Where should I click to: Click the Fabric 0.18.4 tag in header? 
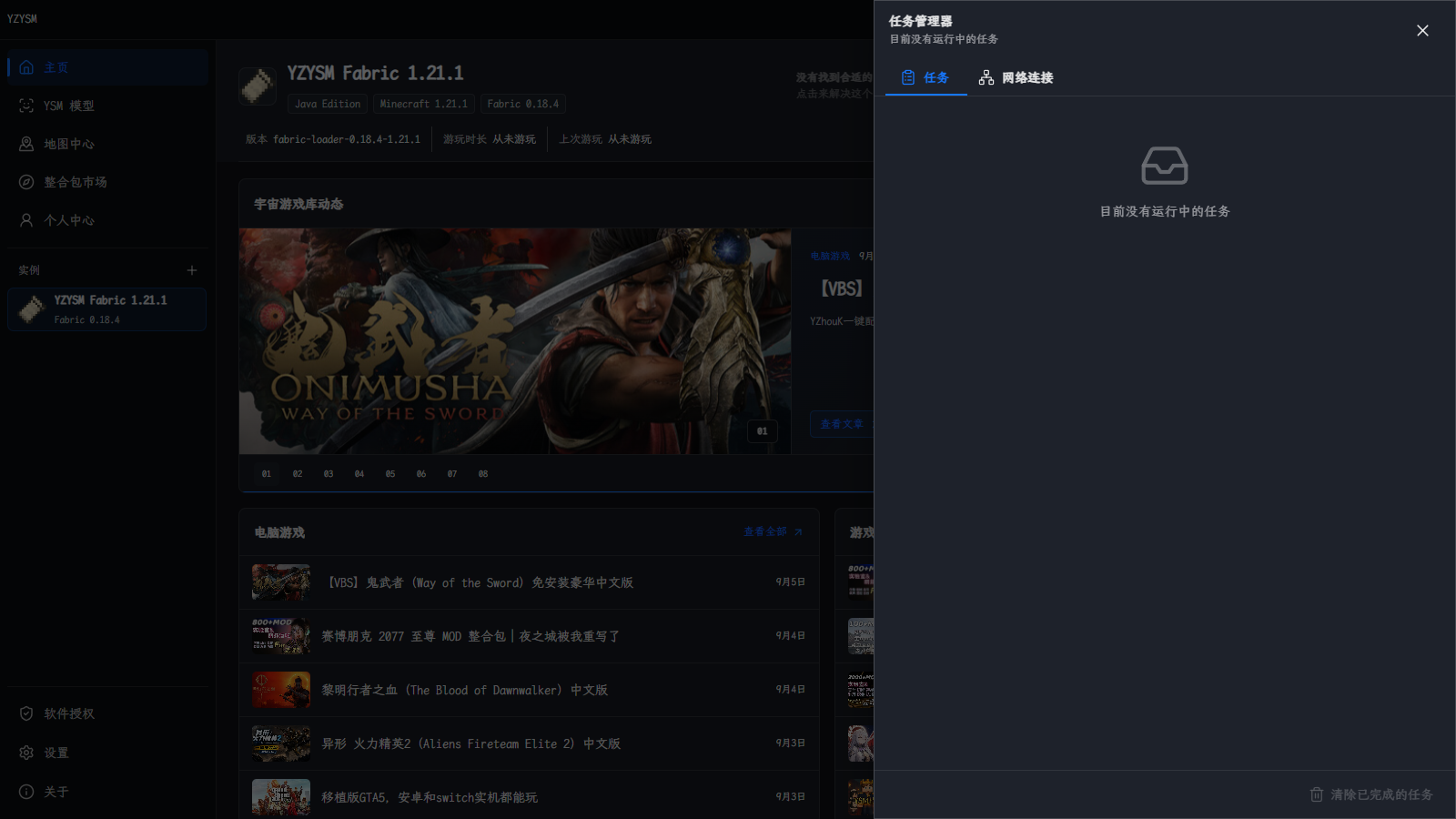[523, 104]
